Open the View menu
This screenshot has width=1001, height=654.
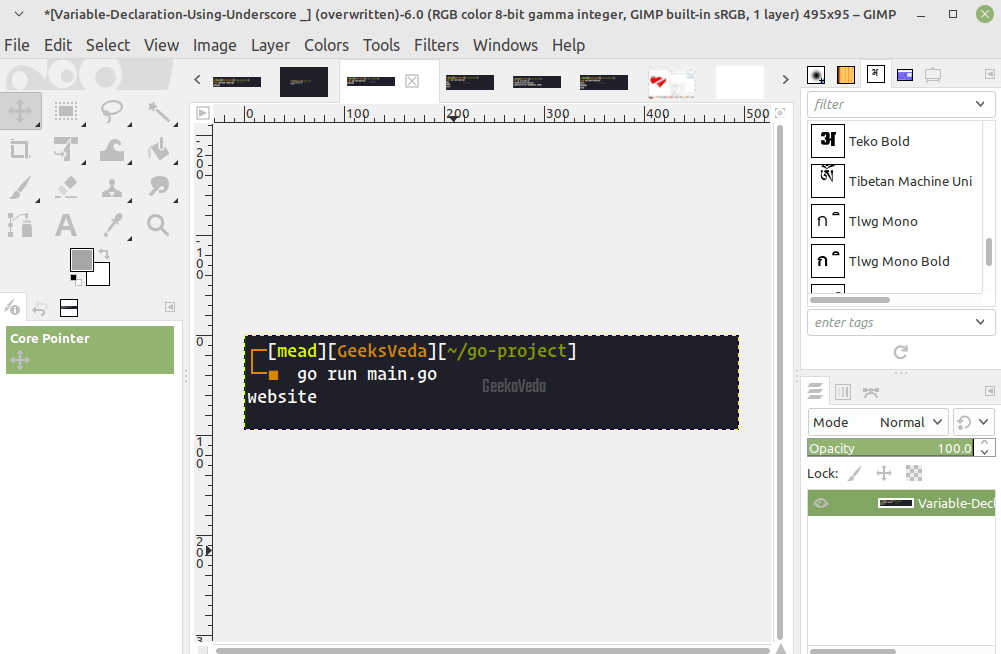(x=161, y=45)
